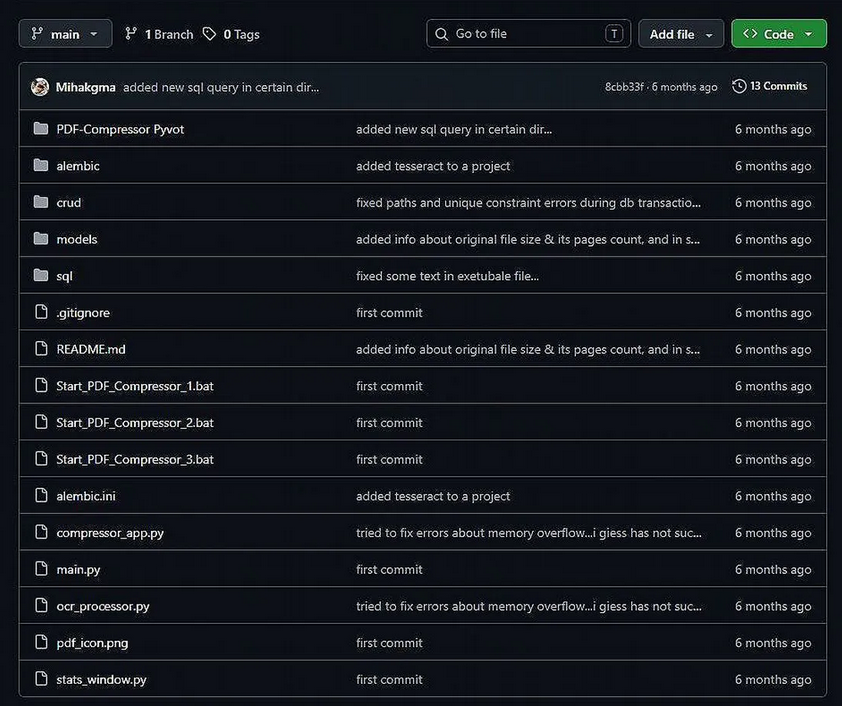The image size is (842, 706).
Task: Open the 13 Commits history
Action: [770, 86]
